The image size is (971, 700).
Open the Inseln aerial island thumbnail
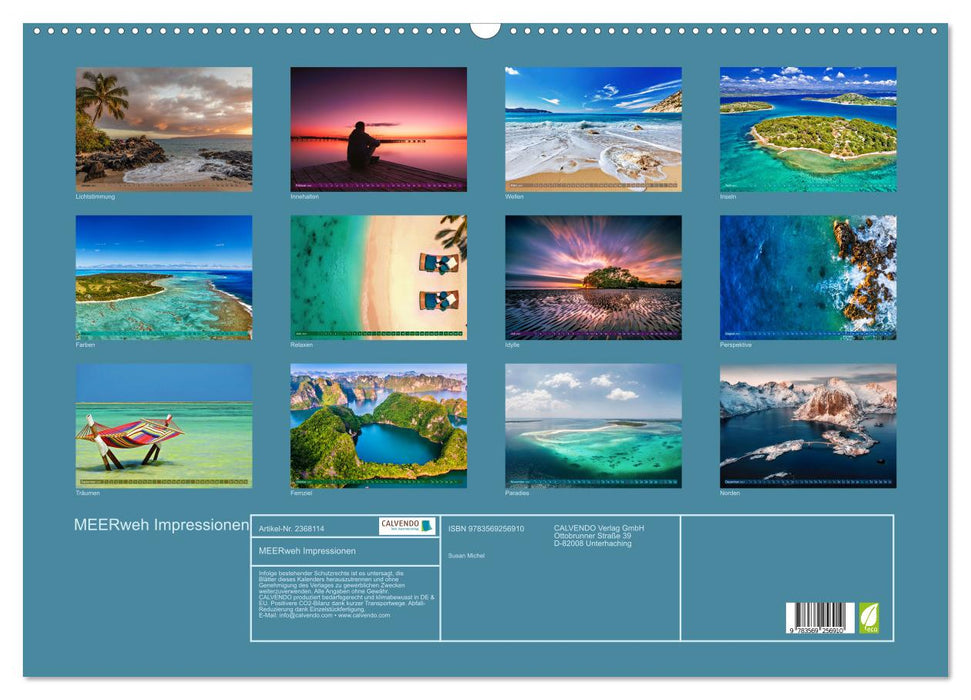[x=808, y=129]
